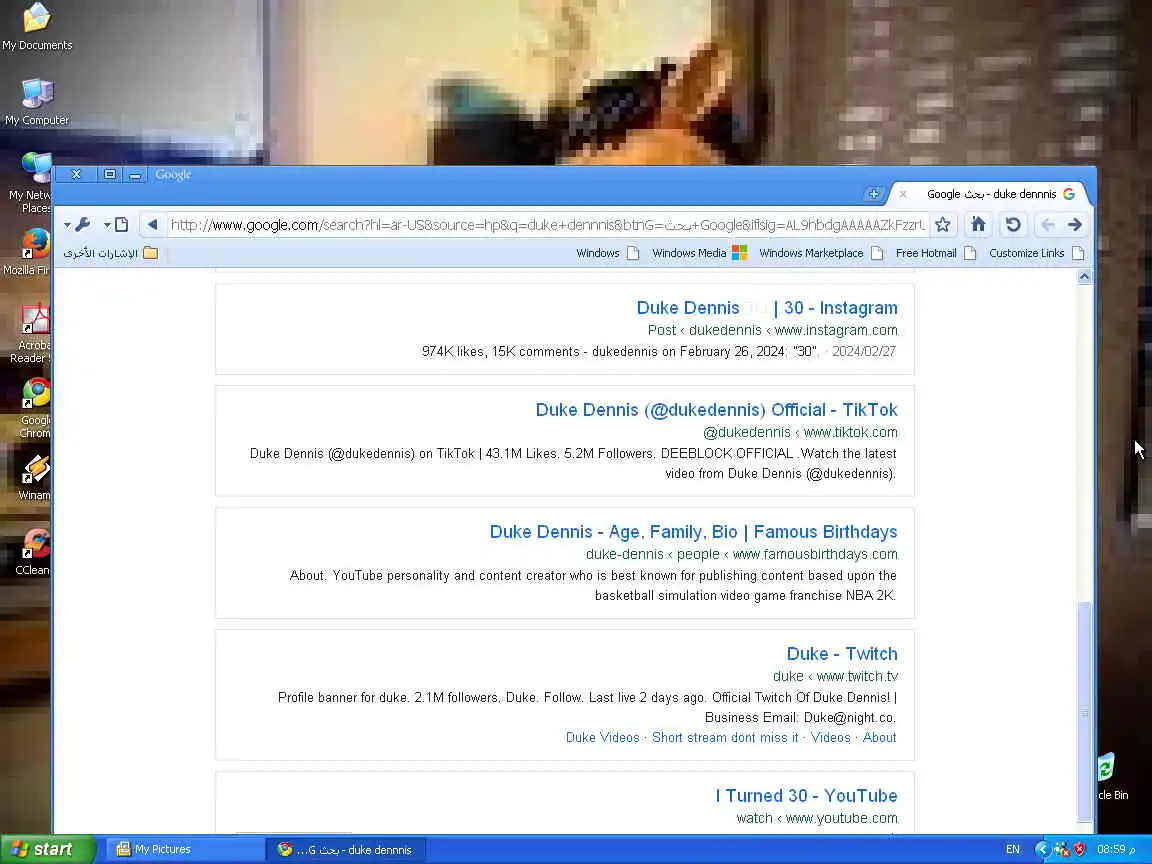The height and width of the screenshot is (864, 1152).
Task: Select the My Computer desktop icon
Action: (x=37, y=103)
